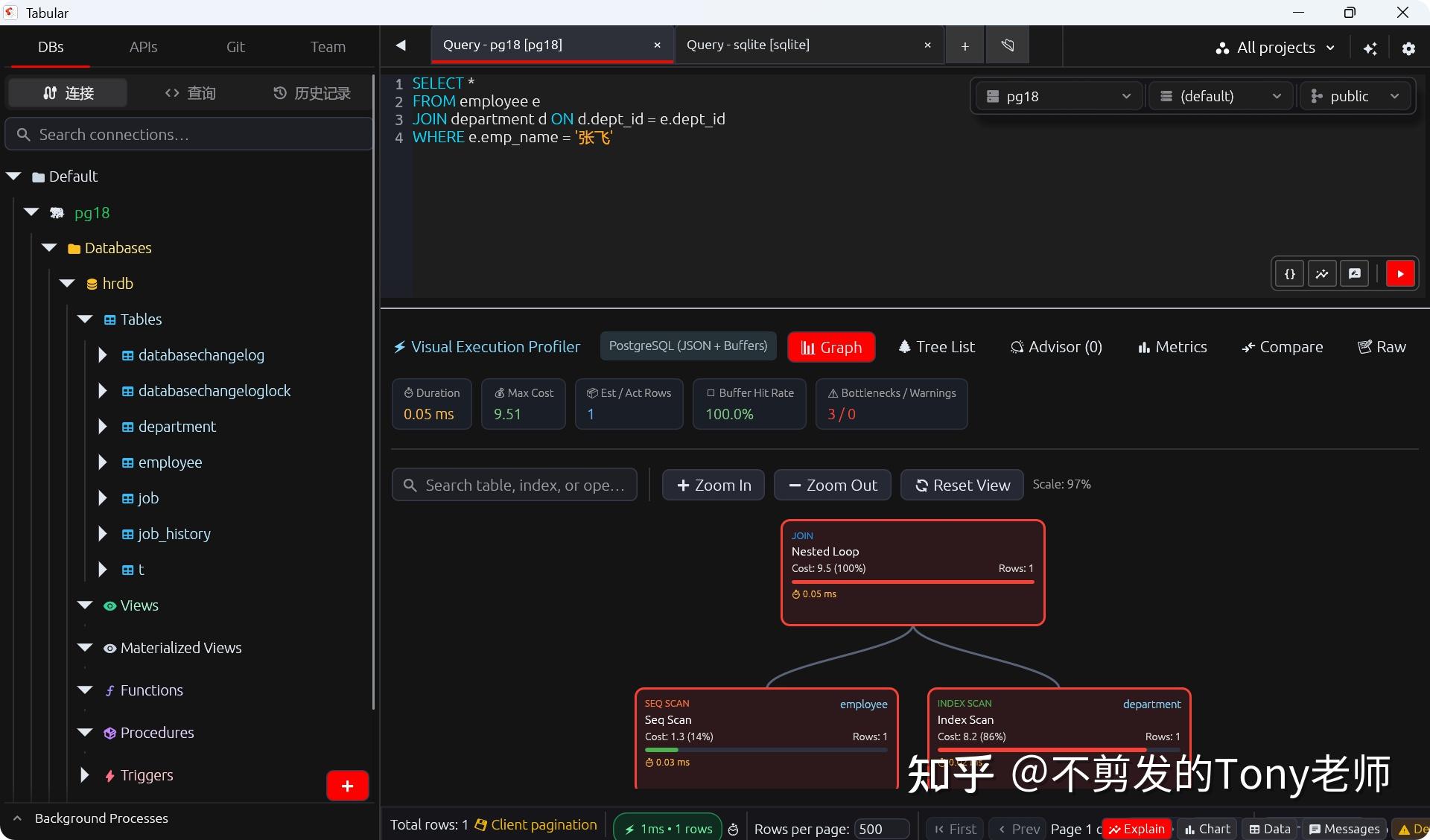Open the pg18 connection dropdown

1058,96
